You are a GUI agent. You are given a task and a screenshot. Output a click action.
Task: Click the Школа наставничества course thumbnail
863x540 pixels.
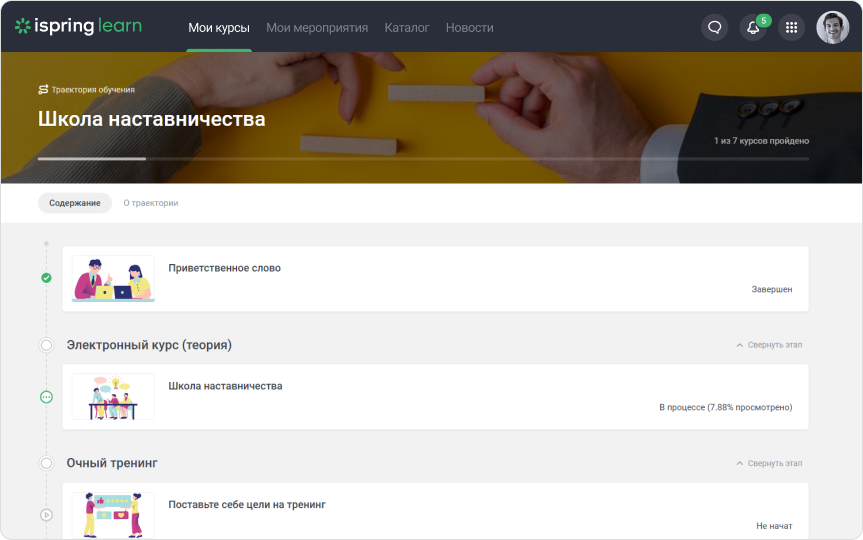[x=113, y=397]
